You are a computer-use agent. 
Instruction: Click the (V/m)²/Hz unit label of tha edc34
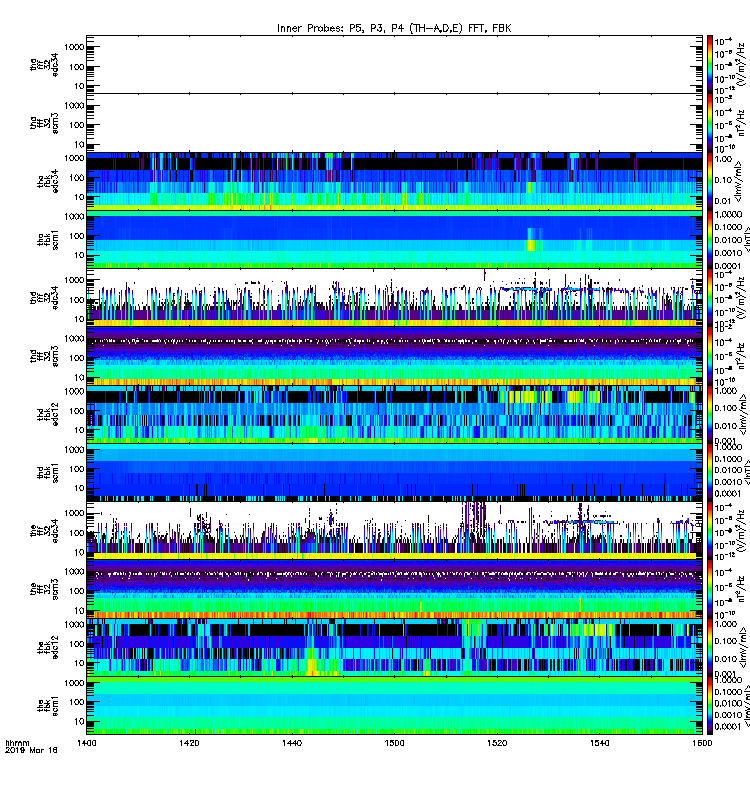coord(741,63)
